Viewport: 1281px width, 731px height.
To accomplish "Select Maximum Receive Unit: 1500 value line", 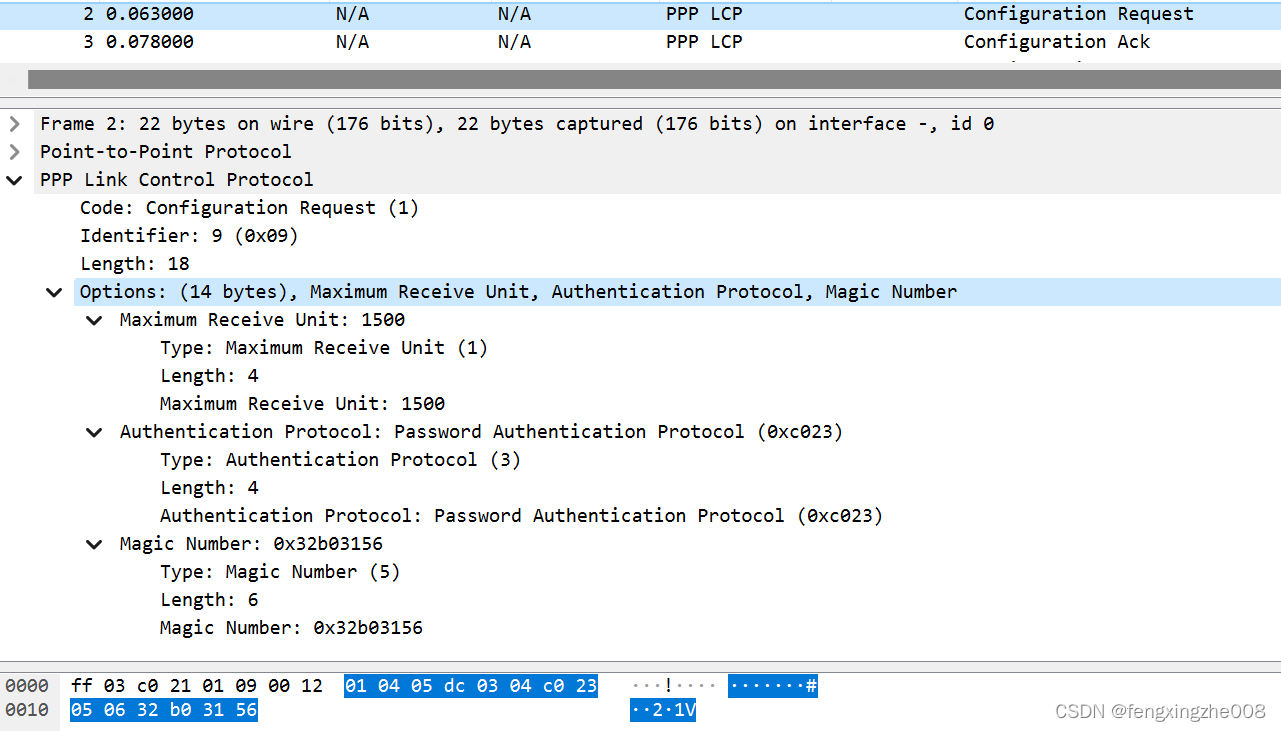I will (302, 404).
